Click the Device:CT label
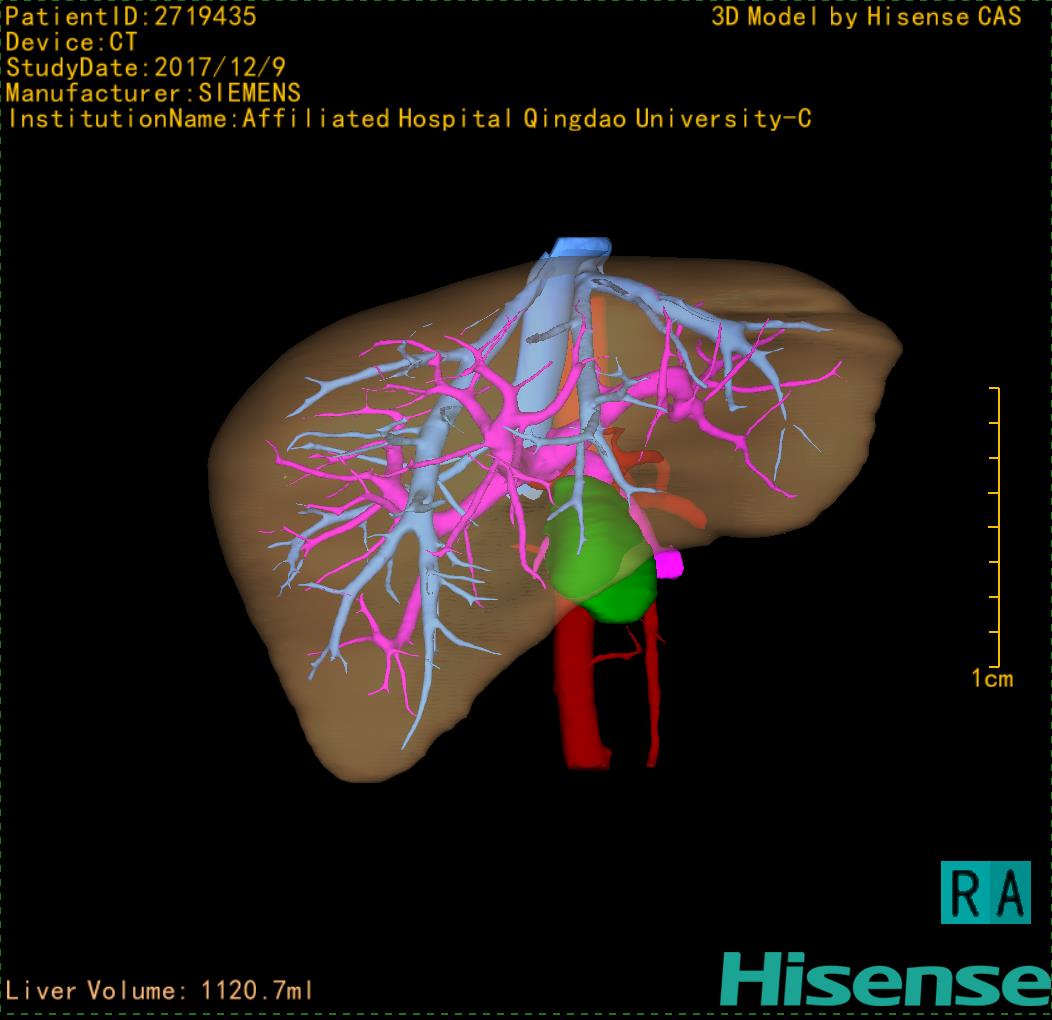Screen dimensions: 1052x1020 (71, 43)
